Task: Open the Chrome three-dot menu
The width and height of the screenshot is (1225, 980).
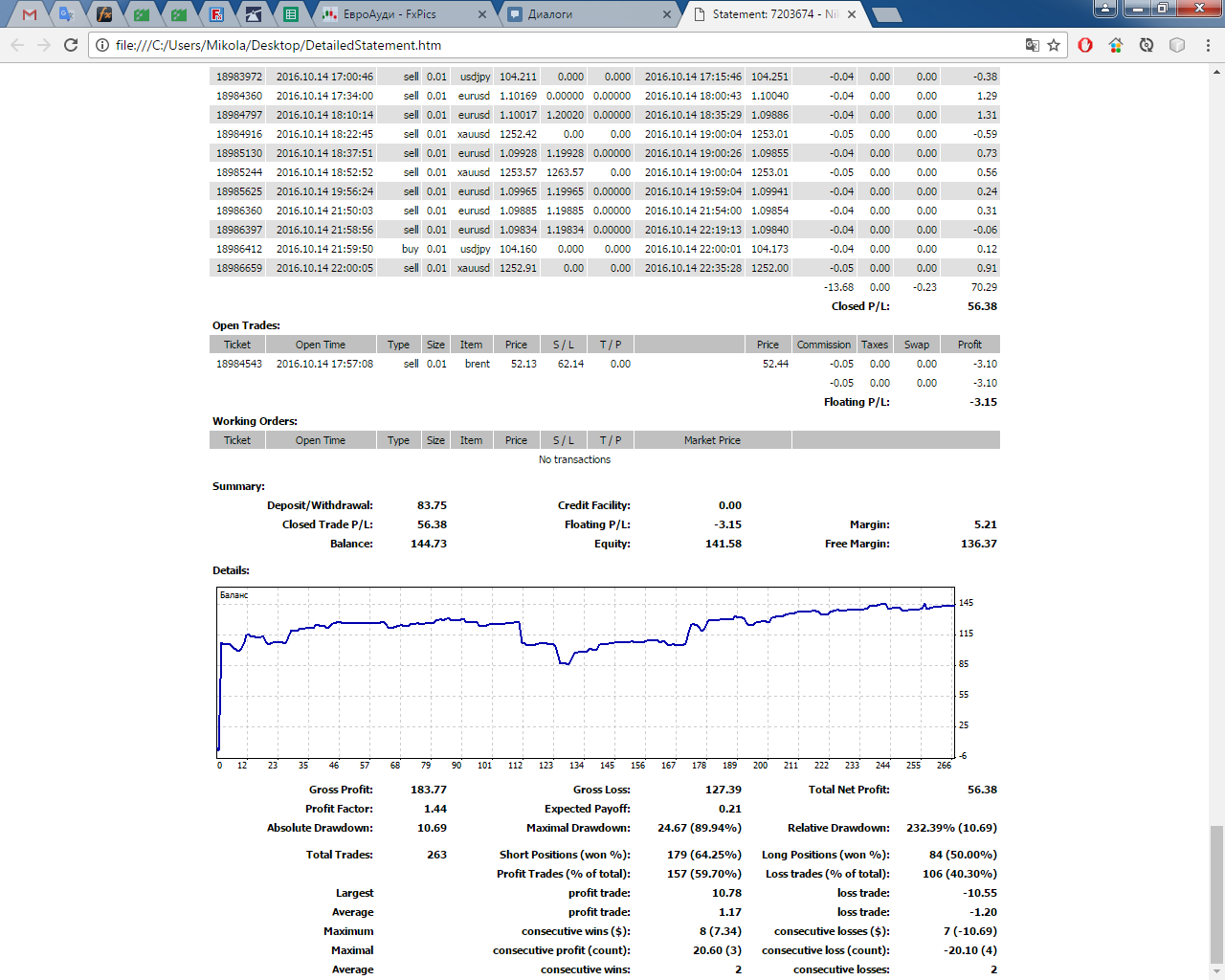Action: tap(1208, 45)
